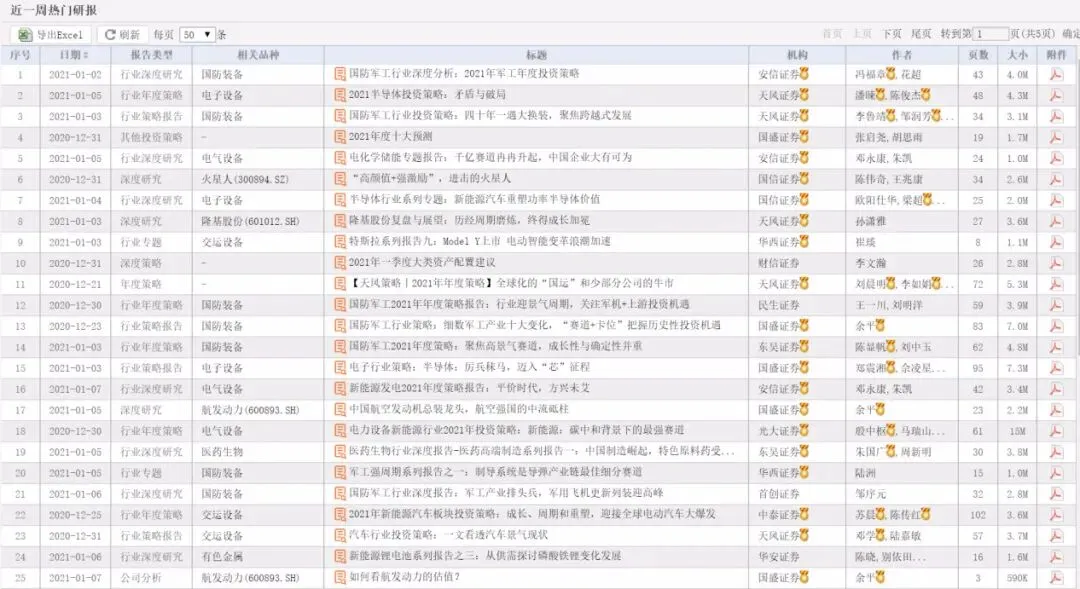Click 火星人(300894.SZ) stock cell
The height and width of the screenshot is (589, 1080).
245,179
